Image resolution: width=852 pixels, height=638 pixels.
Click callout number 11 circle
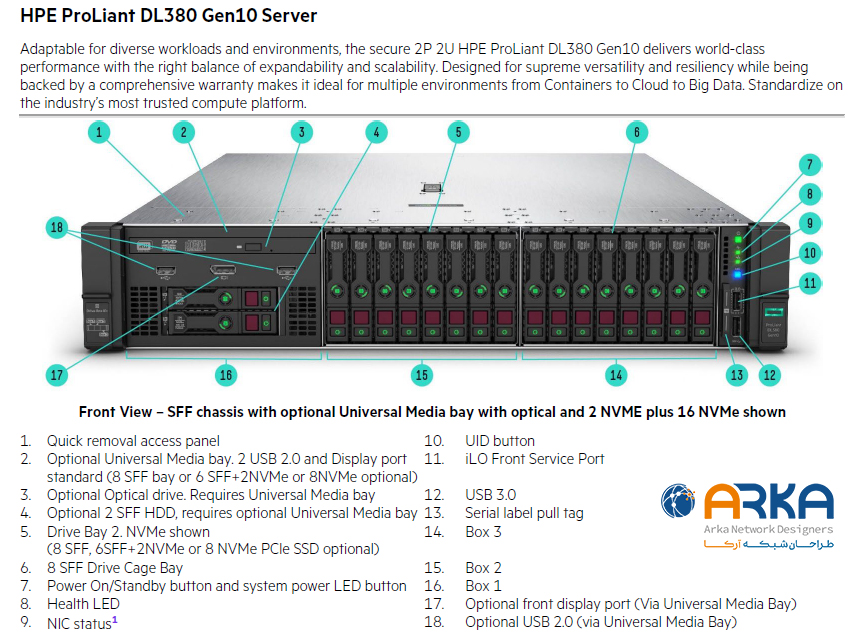(811, 283)
